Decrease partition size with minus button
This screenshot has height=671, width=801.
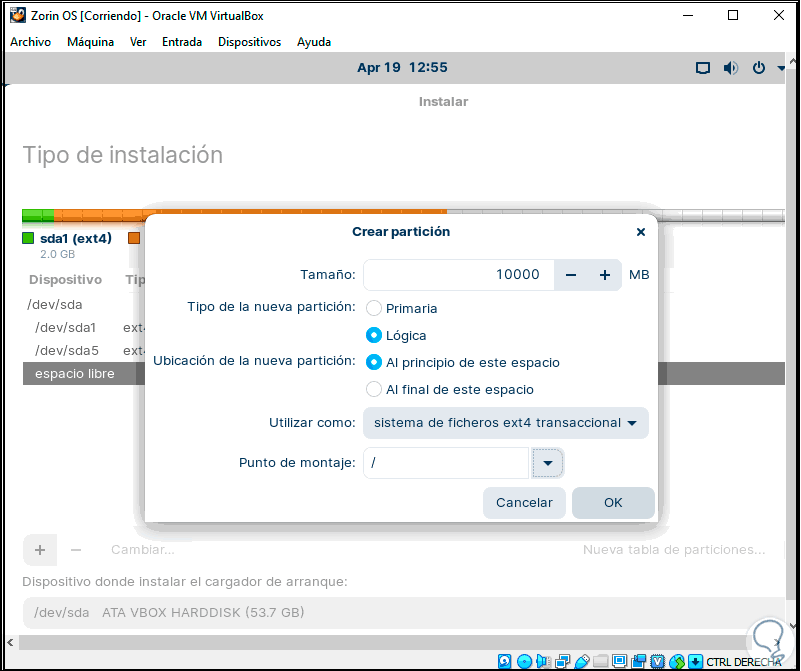pyautogui.click(x=571, y=275)
